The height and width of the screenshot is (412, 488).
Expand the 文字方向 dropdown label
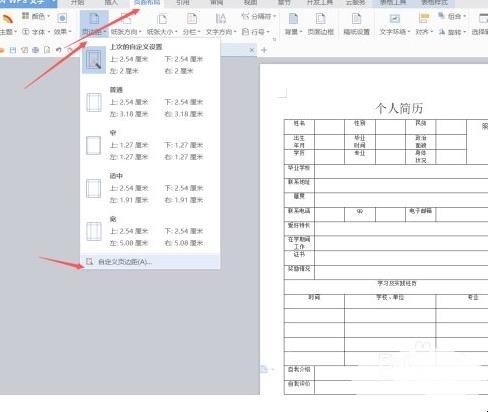coord(221,32)
